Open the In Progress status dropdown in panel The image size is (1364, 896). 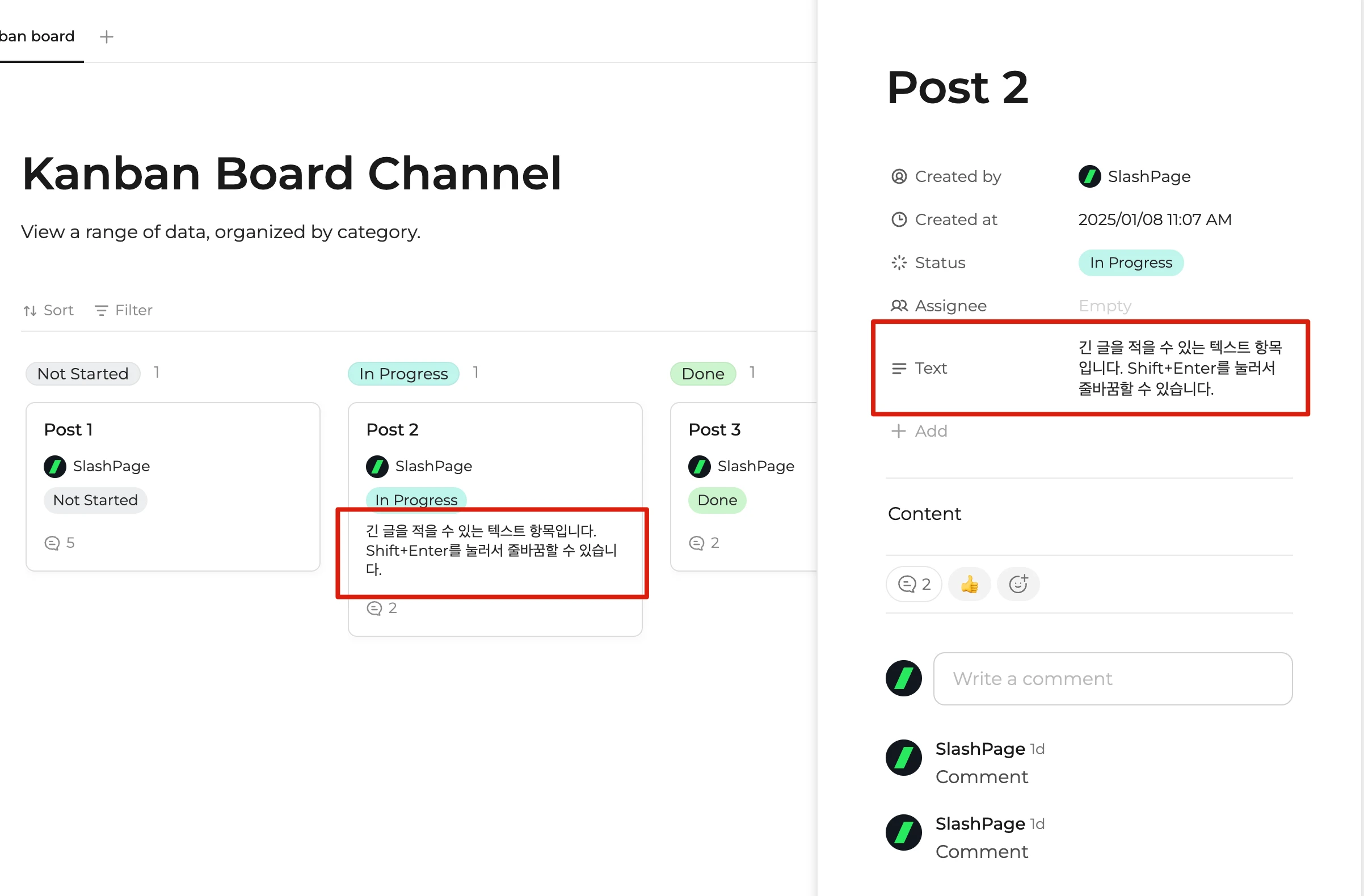1131,263
